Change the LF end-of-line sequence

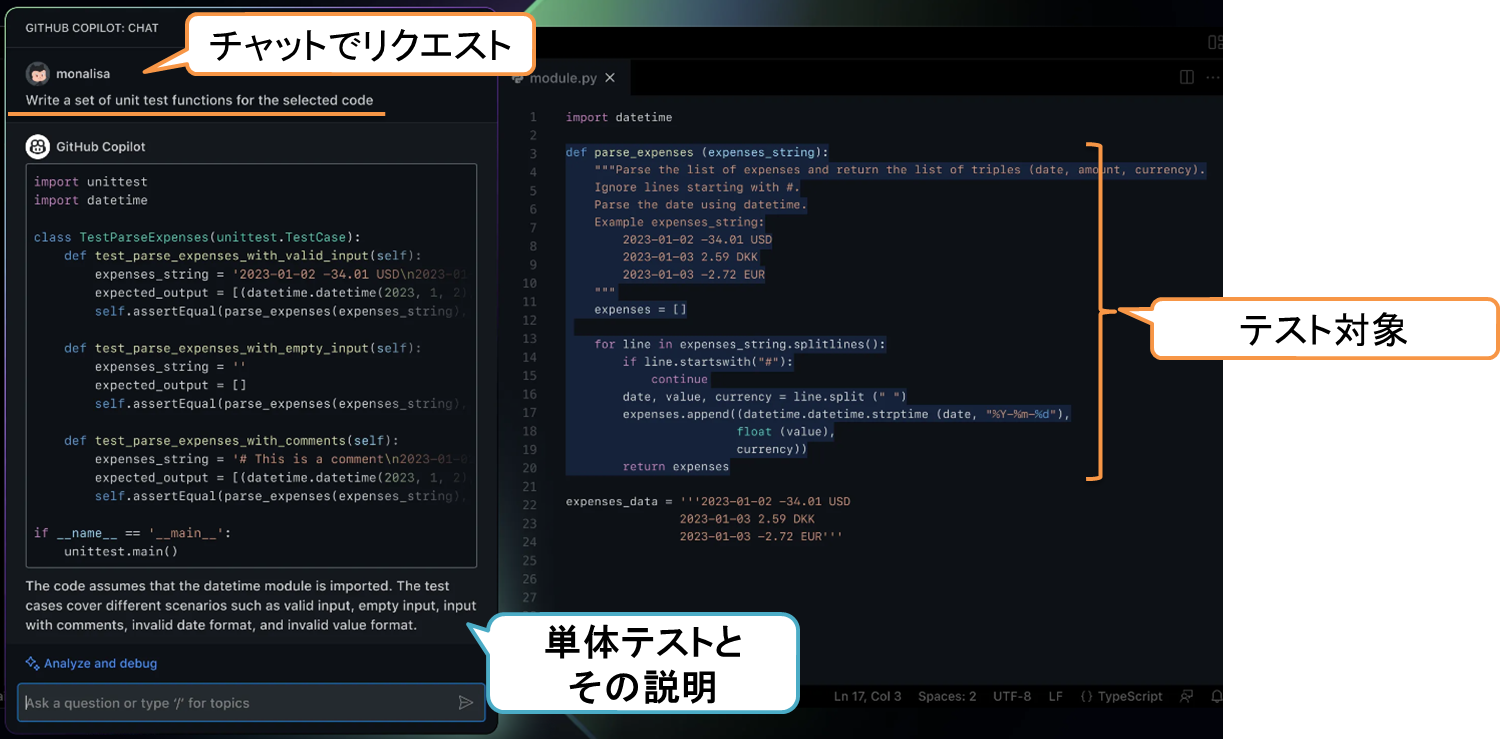tap(1055, 696)
